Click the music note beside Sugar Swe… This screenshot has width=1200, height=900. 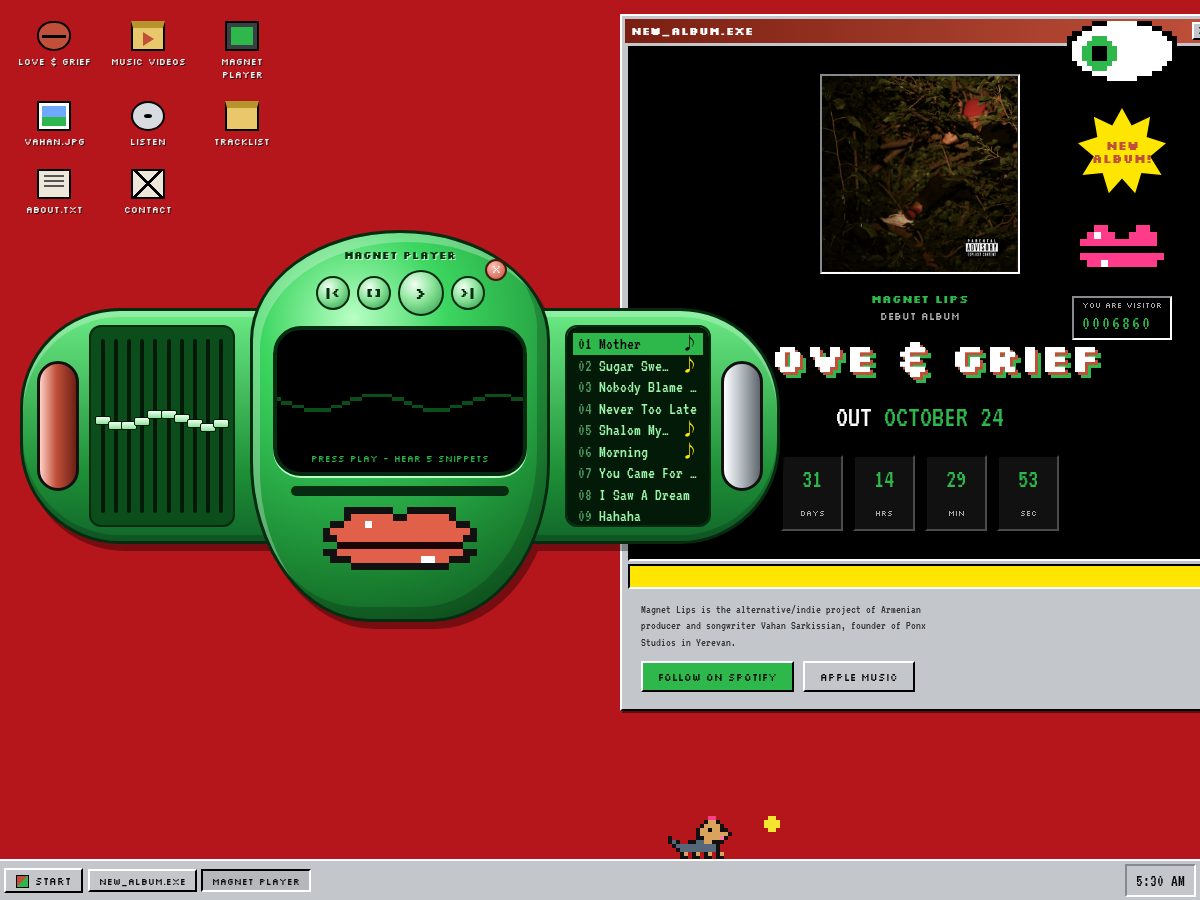[x=689, y=365]
